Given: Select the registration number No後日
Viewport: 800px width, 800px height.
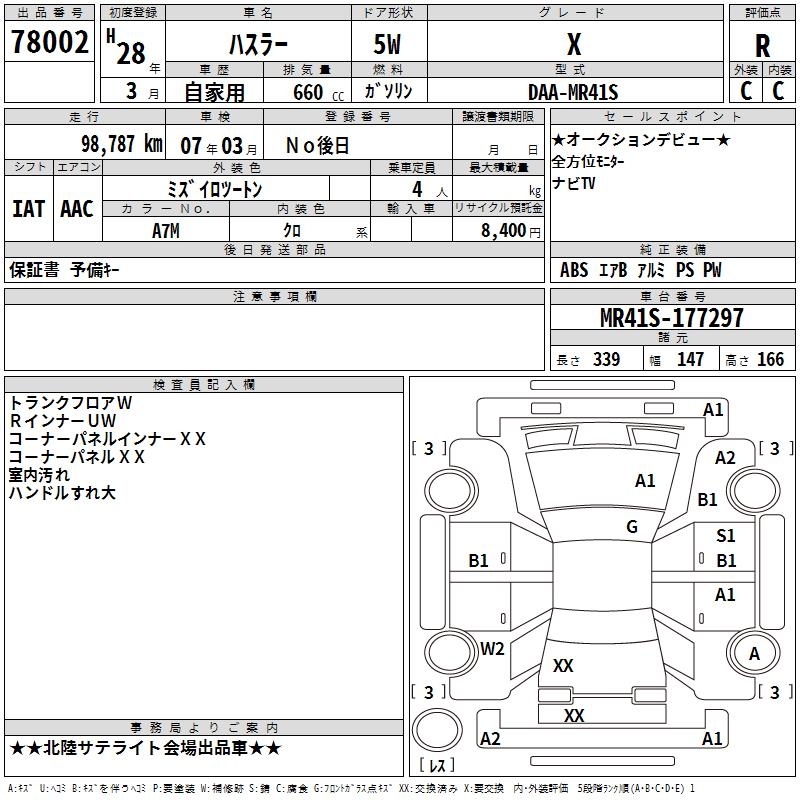Looking at the screenshot, I should pyautogui.click(x=317, y=146).
